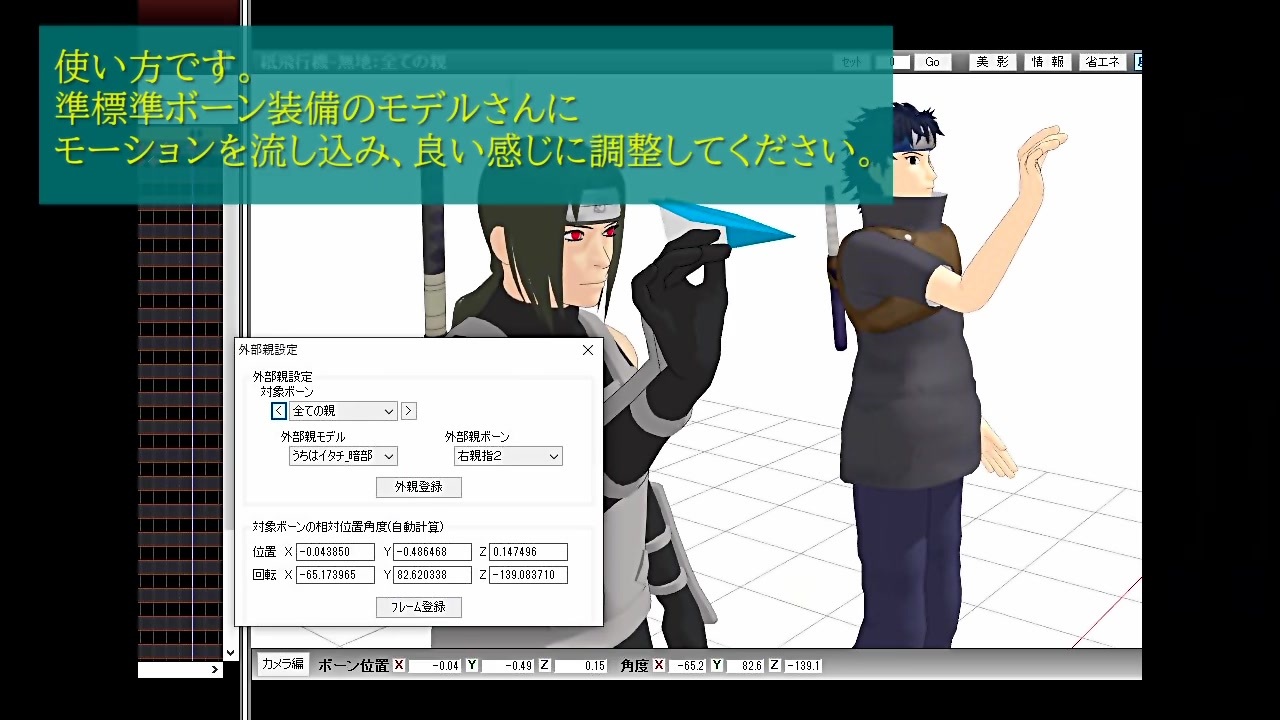Click the timeline scroll right arrow
Screen dimensions: 1280x720
pyautogui.click(x=215, y=670)
